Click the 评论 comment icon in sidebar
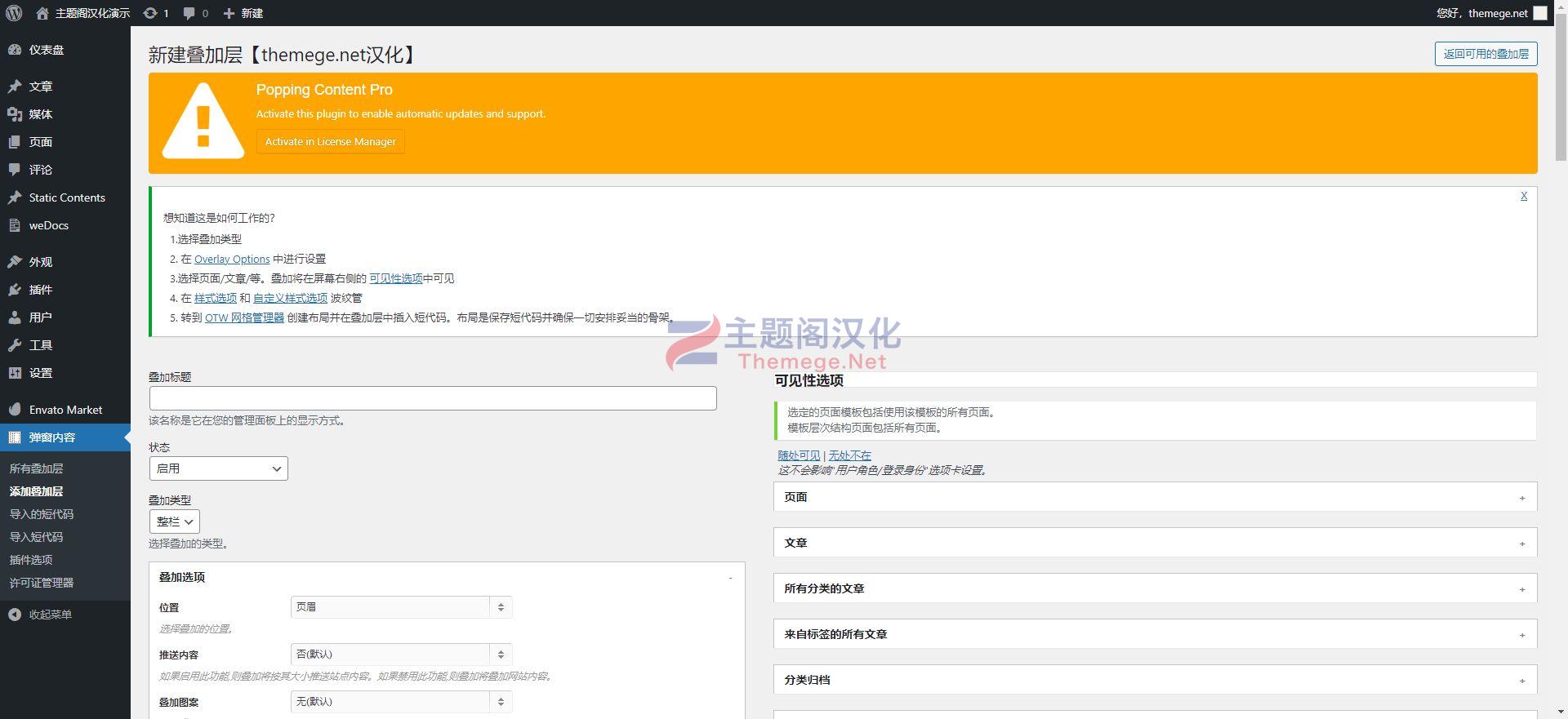1568x719 pixels. (15, 170)
